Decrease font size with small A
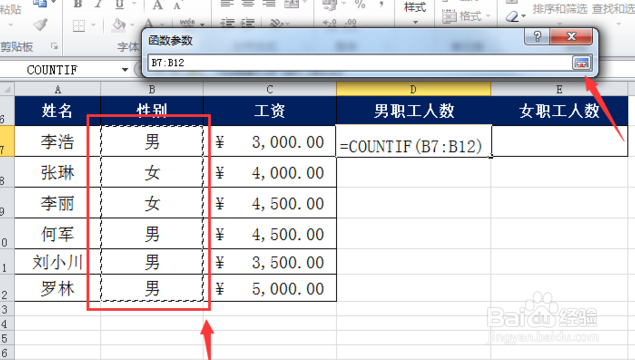The width and height of the screenshot is (635, 360). [177, 5]
